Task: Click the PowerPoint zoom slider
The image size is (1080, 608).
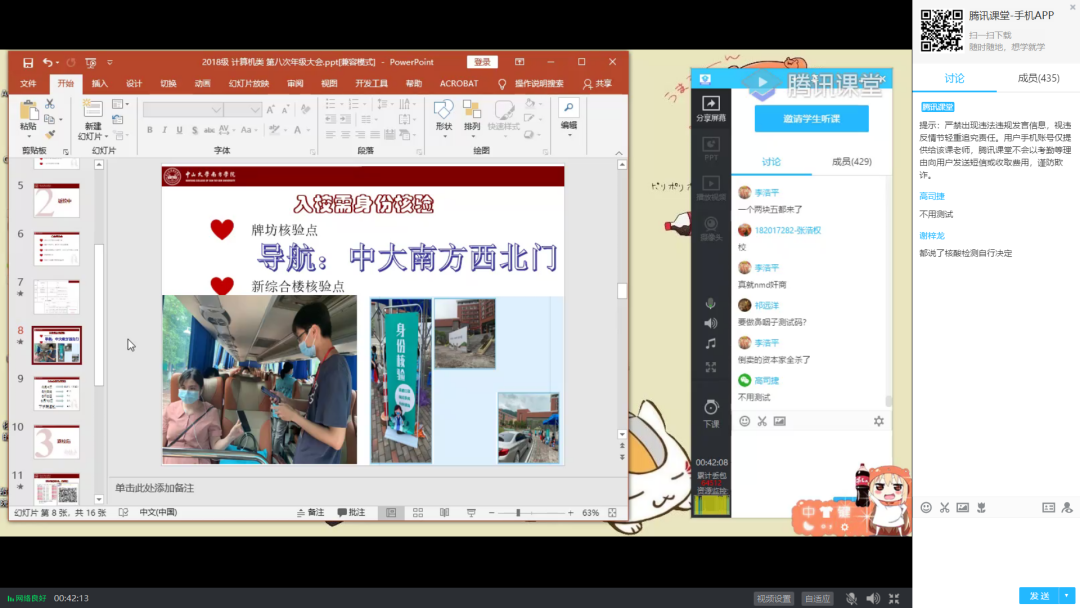Action: (x=518, y=513)
